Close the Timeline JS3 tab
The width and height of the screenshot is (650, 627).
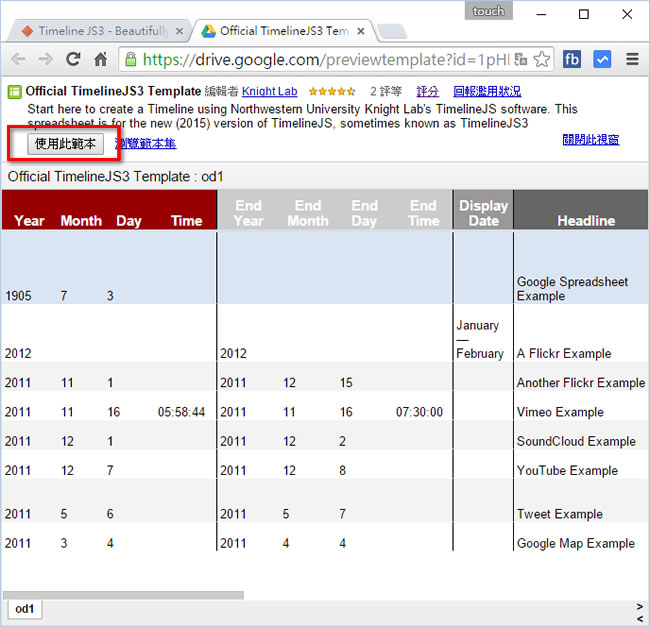[179, 31]
